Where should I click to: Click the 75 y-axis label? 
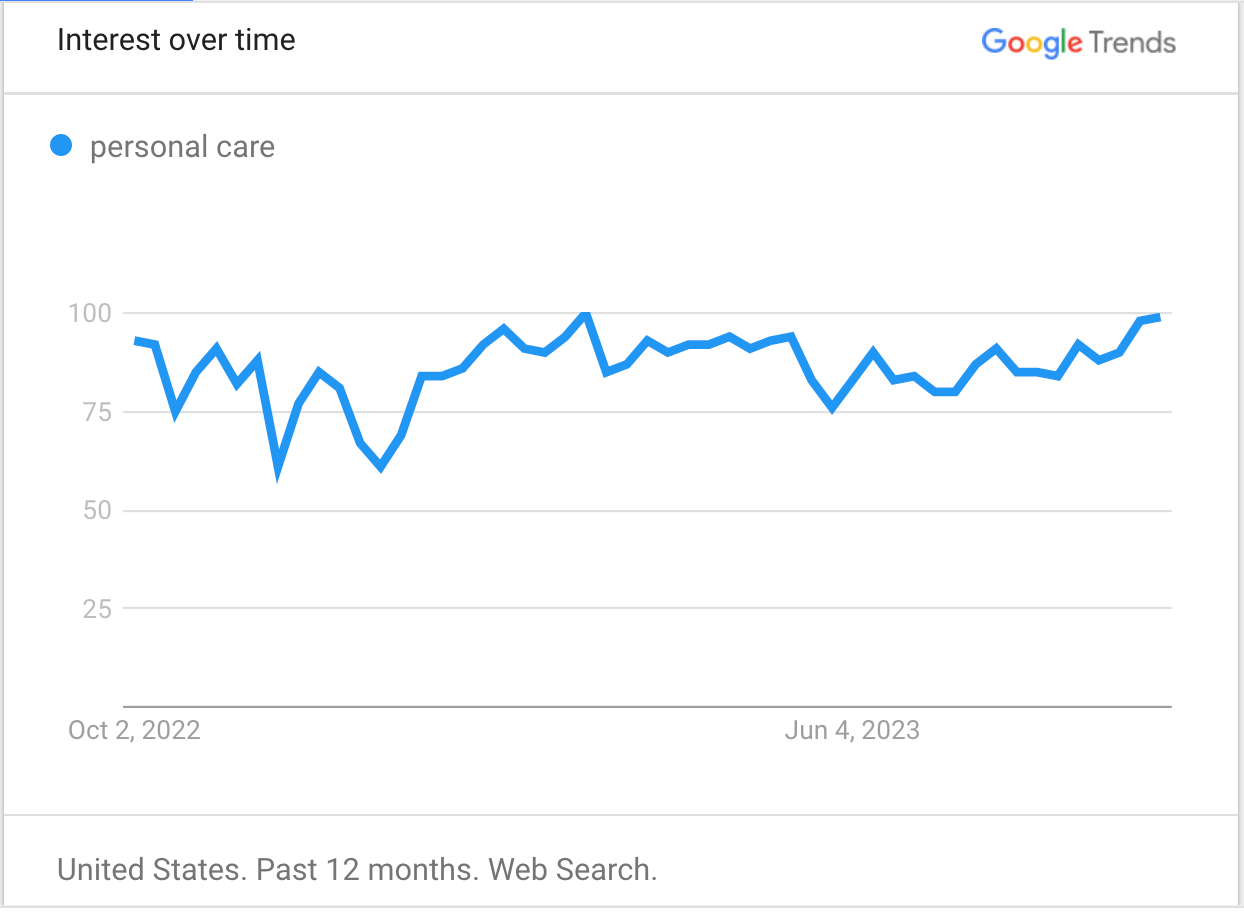coord(95,411)
